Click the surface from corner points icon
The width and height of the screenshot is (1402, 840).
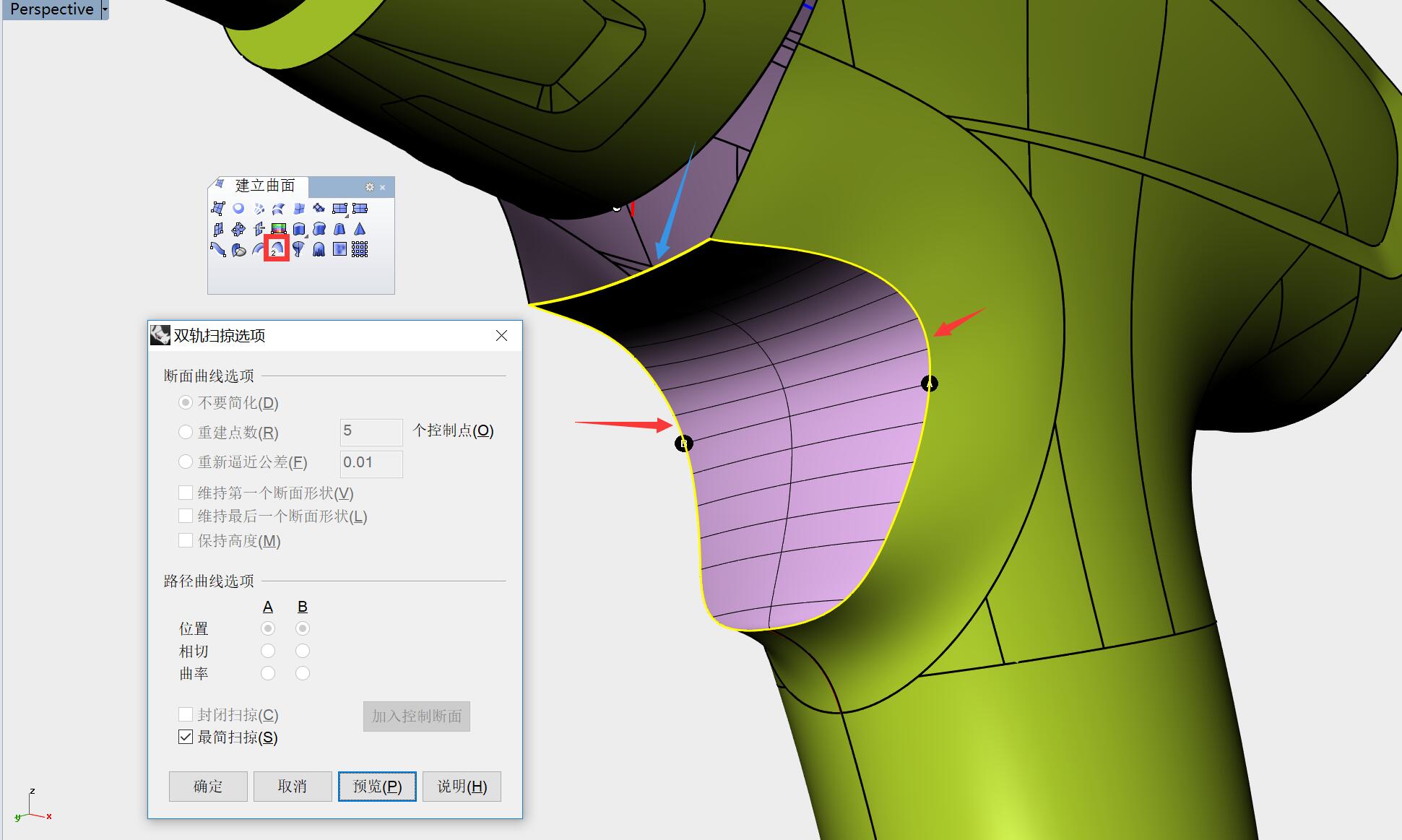[218, 209]
